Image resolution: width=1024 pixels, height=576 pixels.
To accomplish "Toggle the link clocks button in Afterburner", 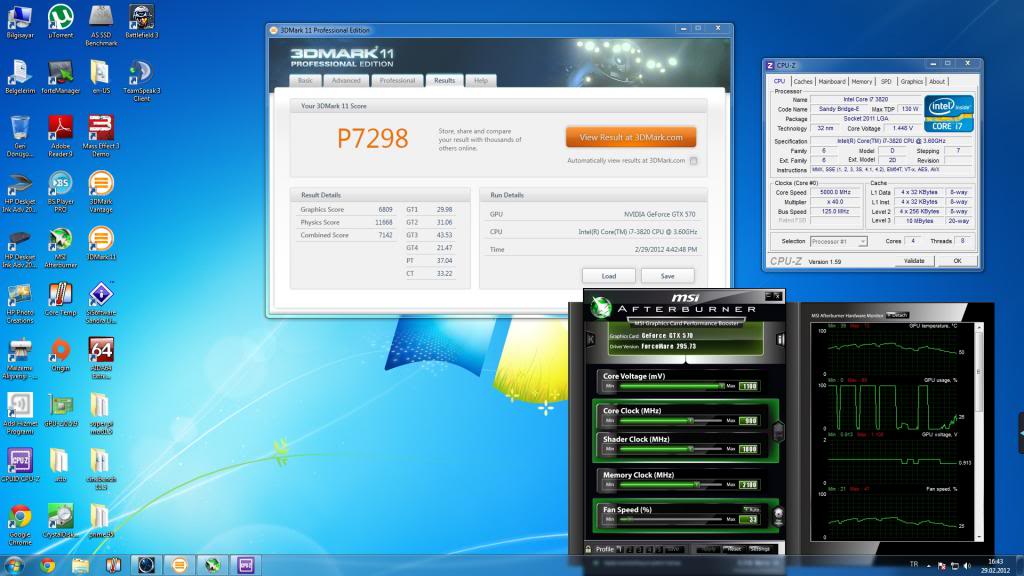I will [x=778, y=431].
